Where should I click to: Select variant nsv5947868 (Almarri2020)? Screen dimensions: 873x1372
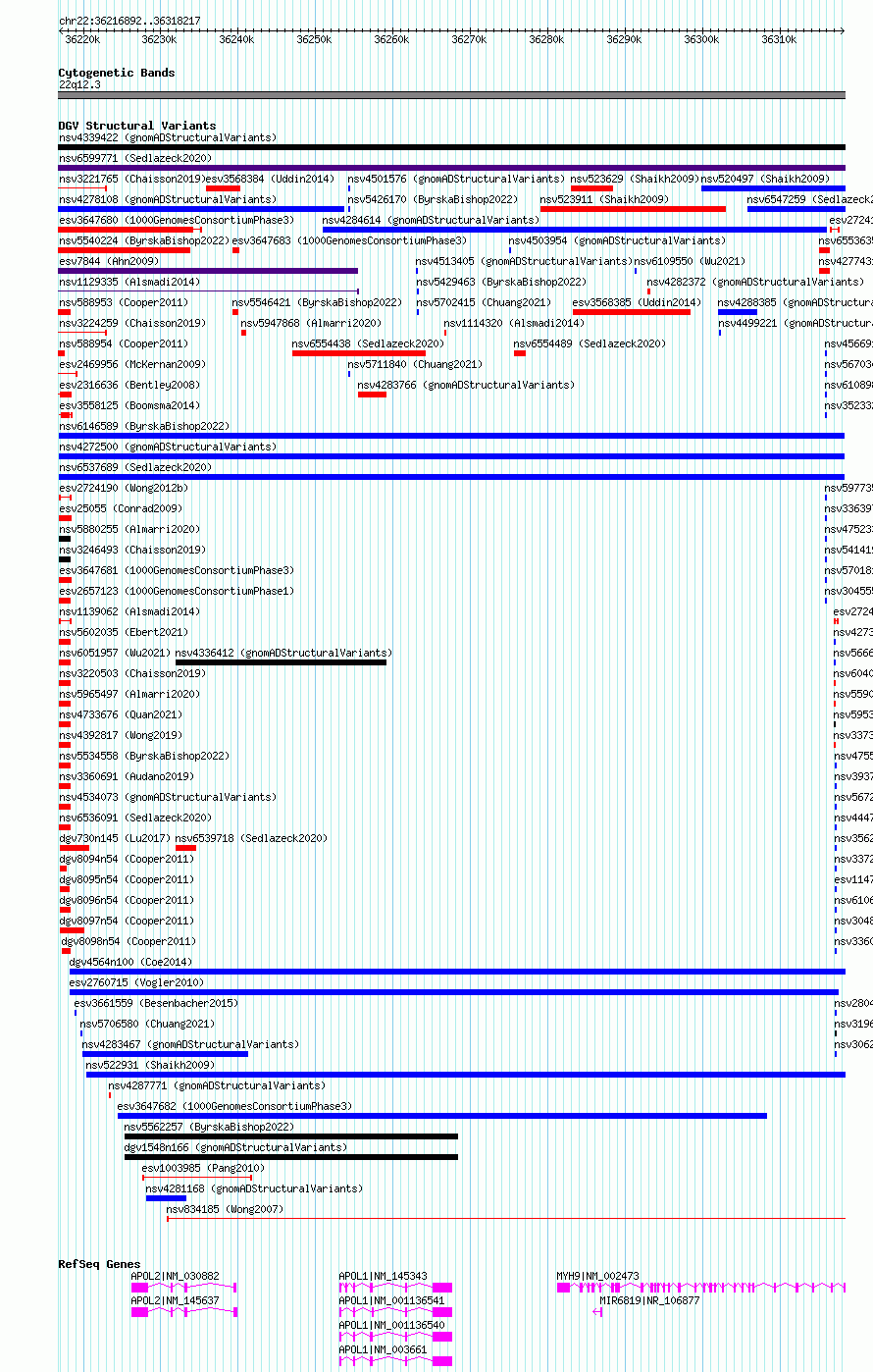(x=311, y=323)
